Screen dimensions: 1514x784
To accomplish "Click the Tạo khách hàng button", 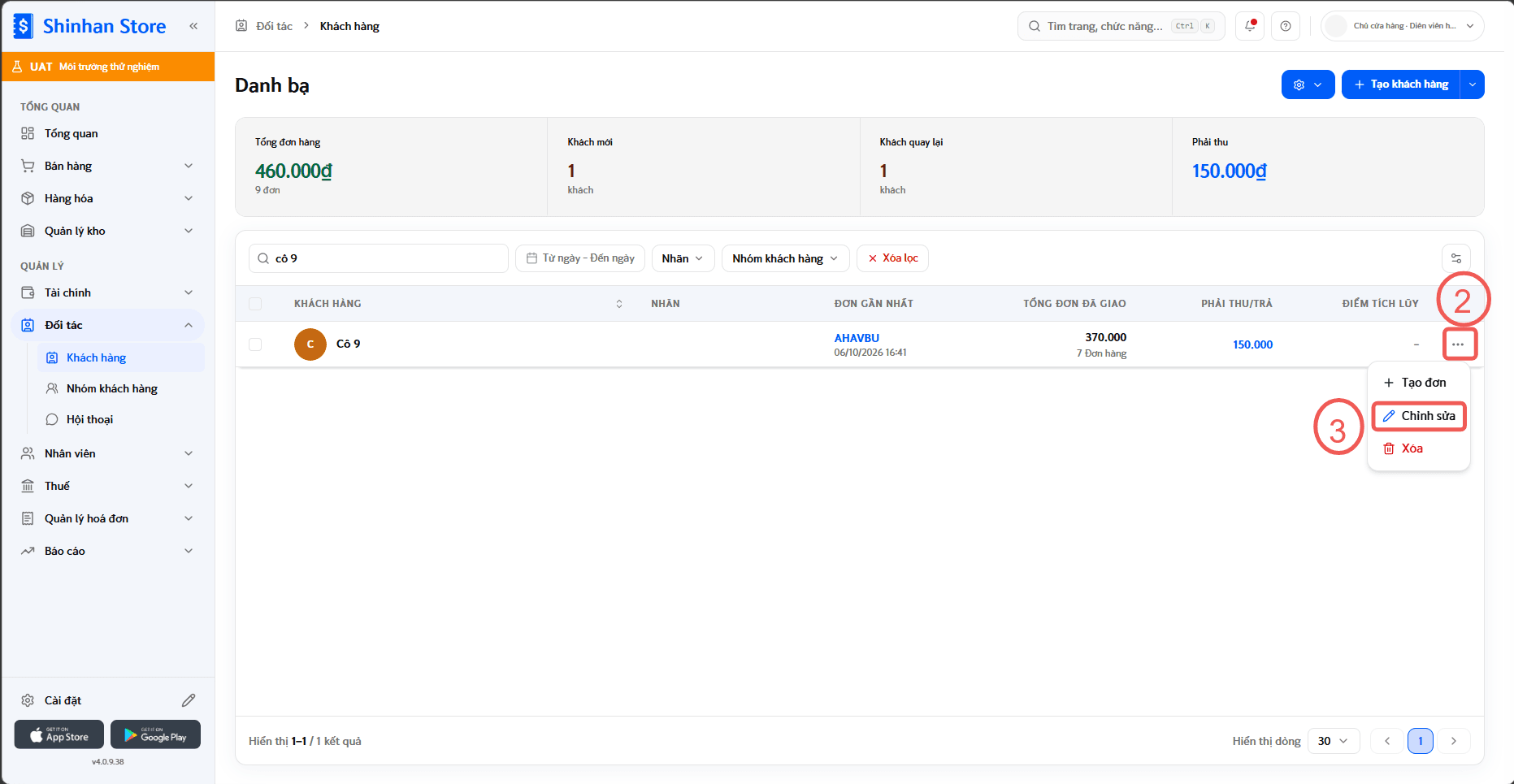I will (1401, 84).
